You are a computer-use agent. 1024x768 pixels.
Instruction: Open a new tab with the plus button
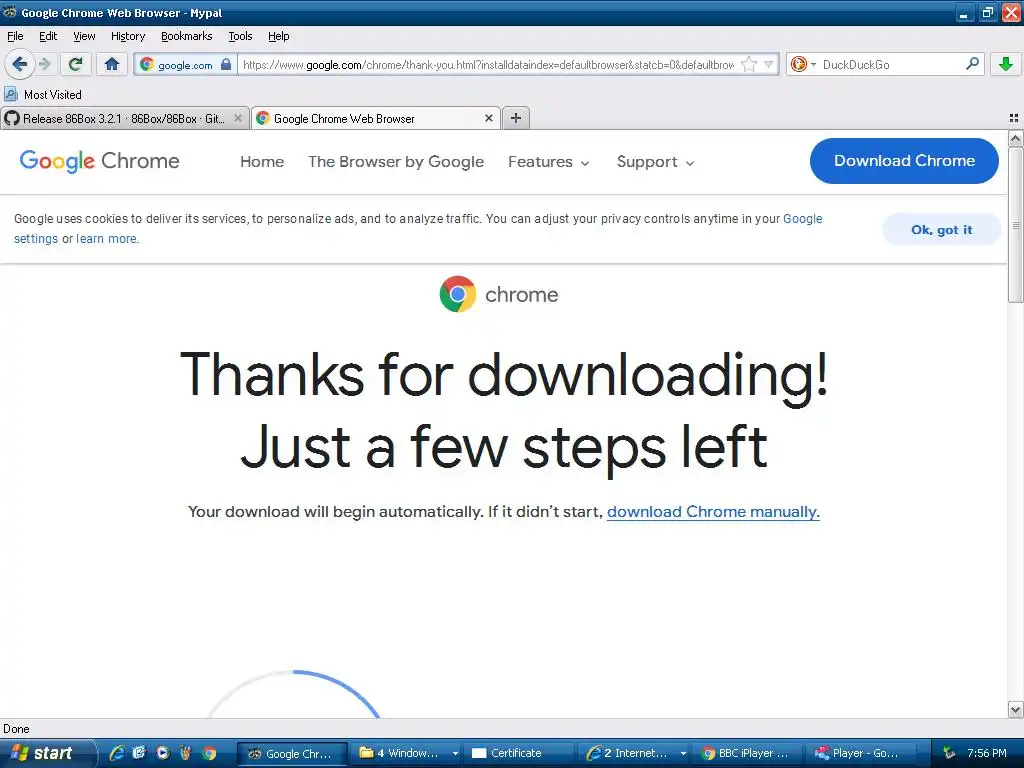coord(516,118)
